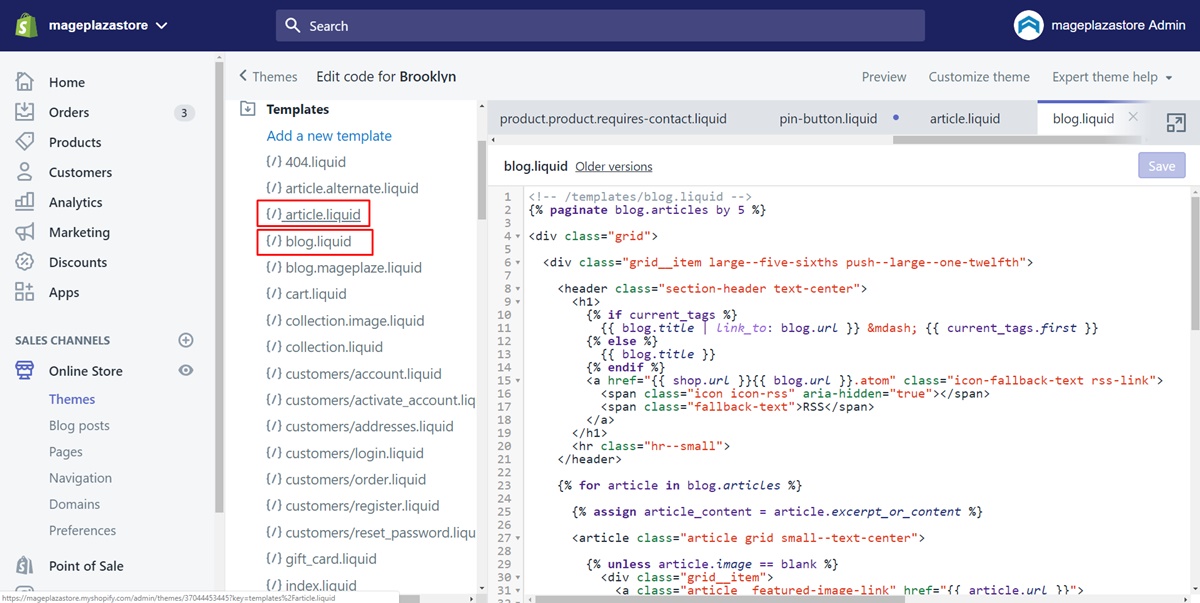
Task: Open customers/order.liquid template file
Action: [x=346, y=479]
